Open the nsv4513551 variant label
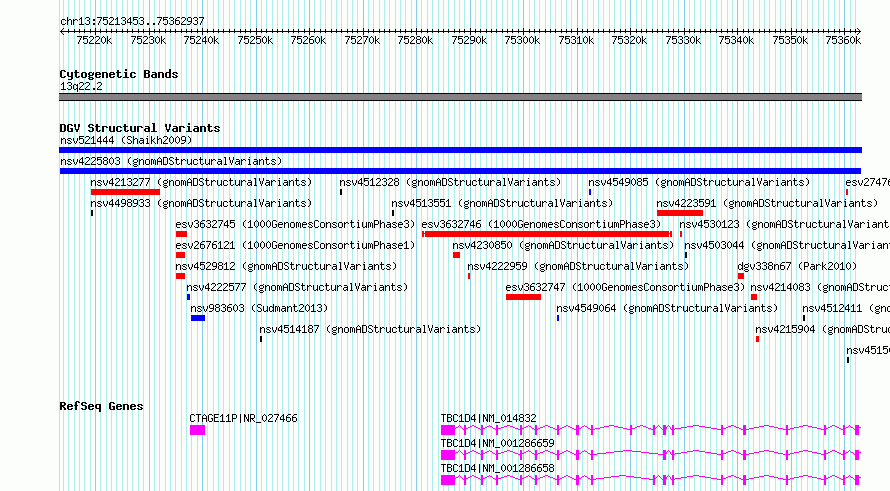Viewport: 890px width, 491px height. (502, 203)
